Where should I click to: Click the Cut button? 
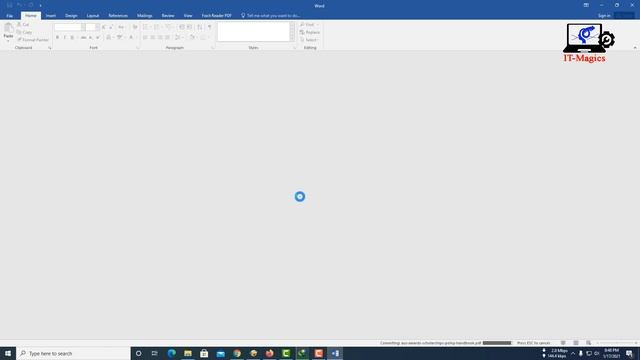coord(24,24)
